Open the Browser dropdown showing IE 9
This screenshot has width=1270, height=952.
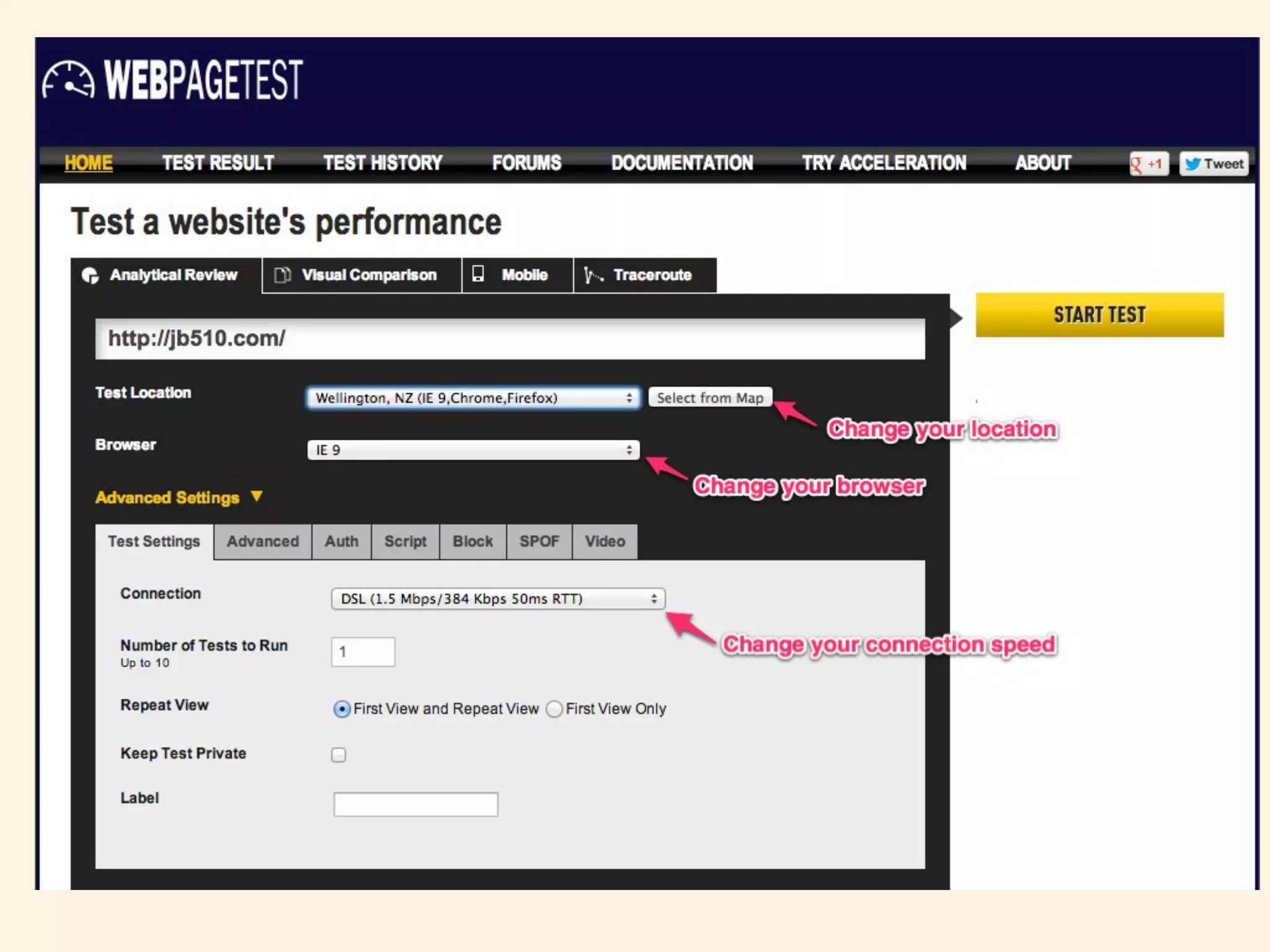(x=473, y=450)
